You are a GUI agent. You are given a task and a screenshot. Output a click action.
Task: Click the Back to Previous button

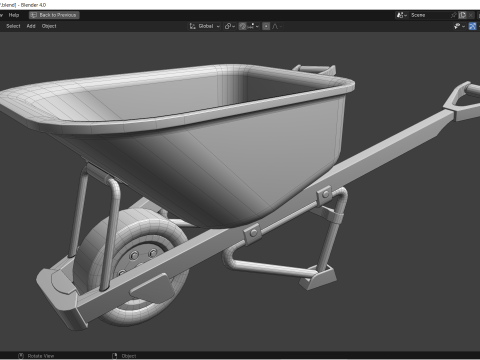coord(54,15)
